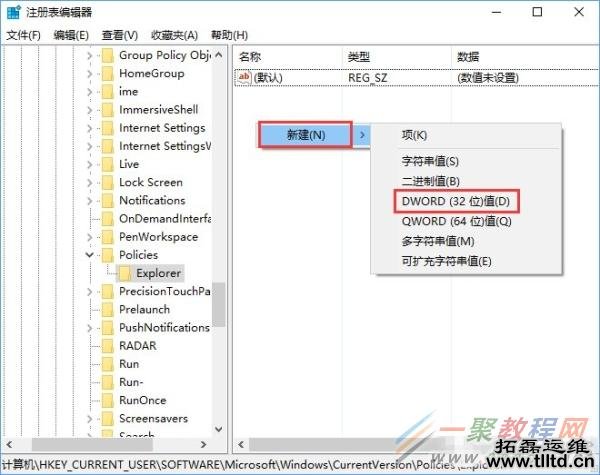Click the Notifications folder icon
600x475 pixels.
(108, 201)
